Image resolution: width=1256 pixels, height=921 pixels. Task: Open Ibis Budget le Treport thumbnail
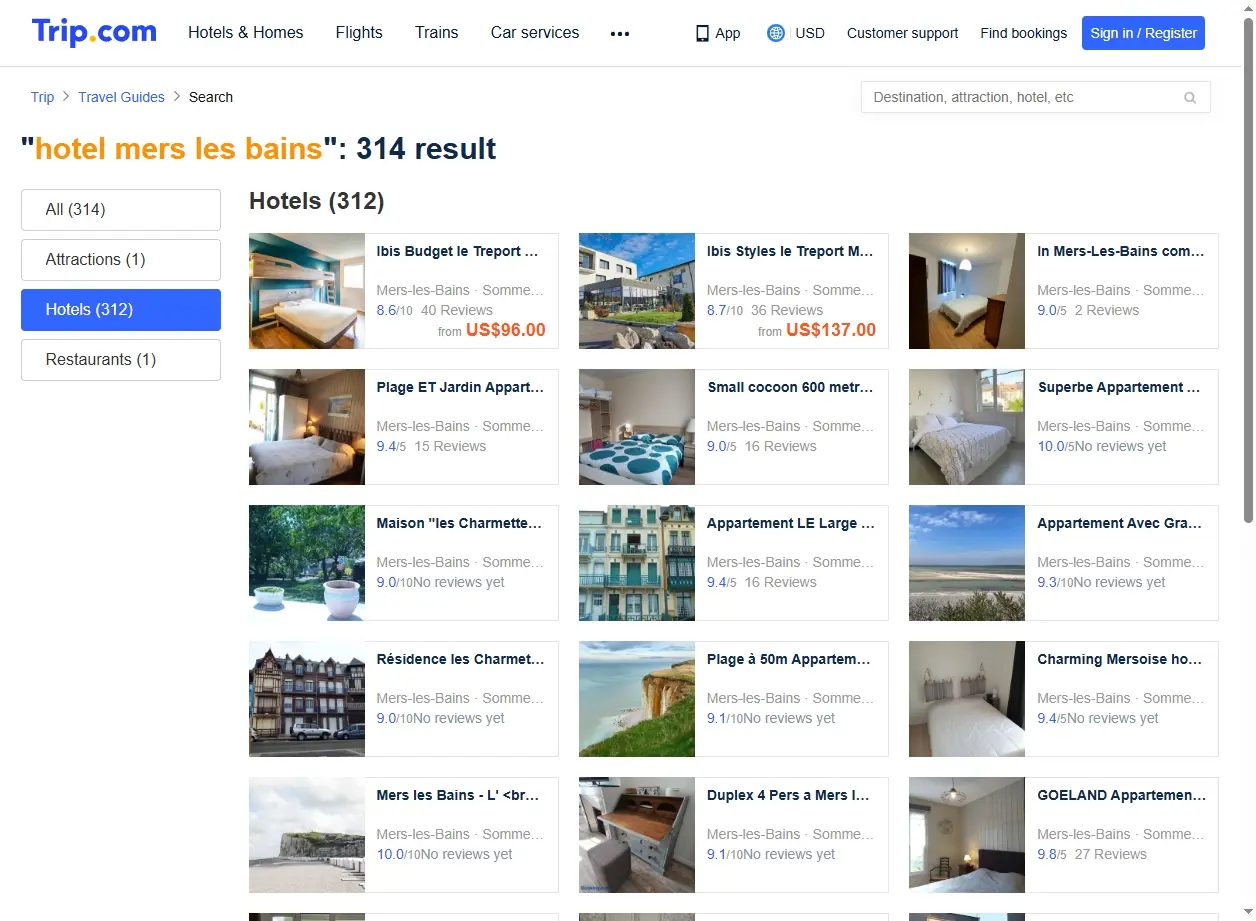tap(307, 291)
